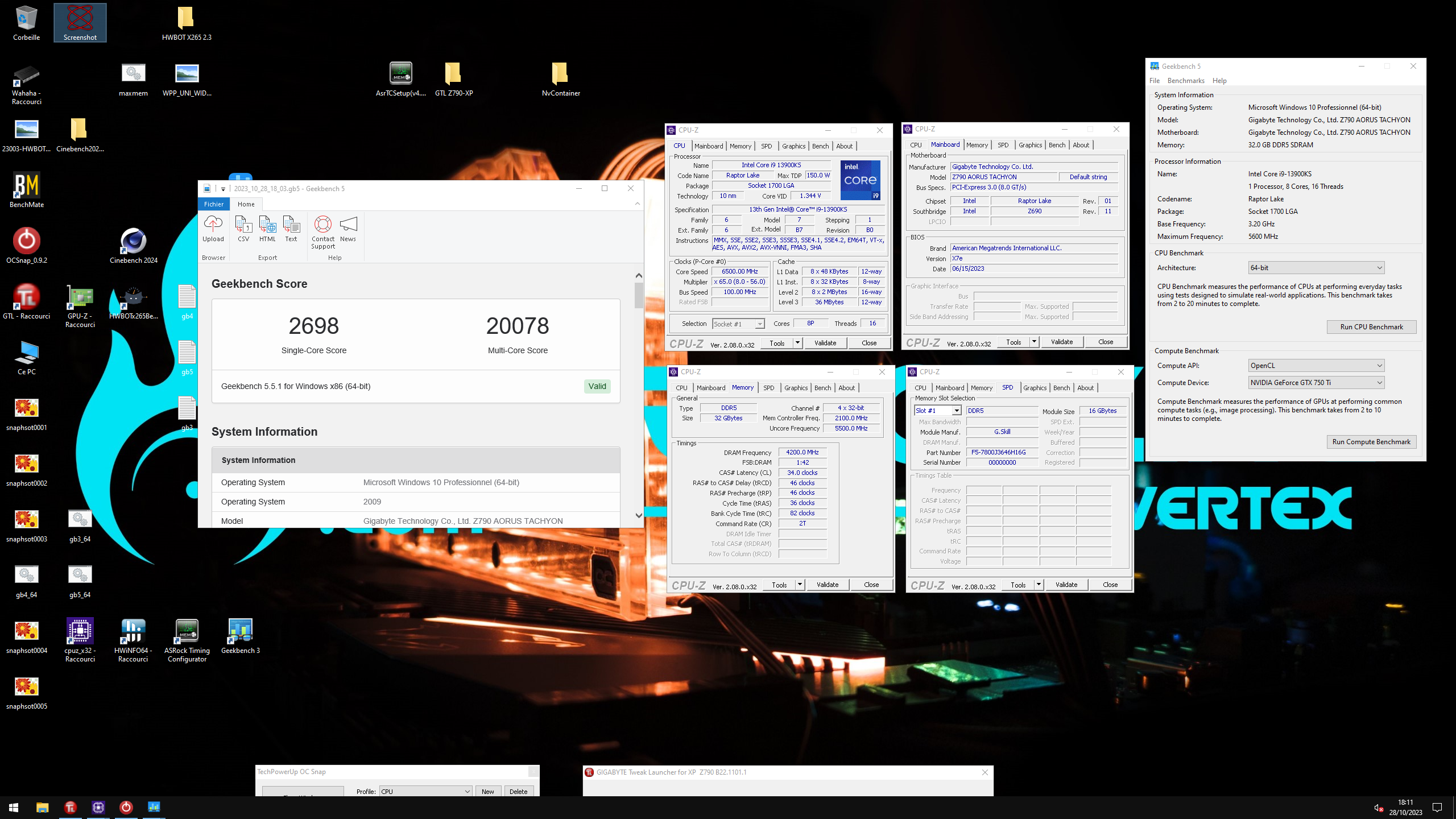Screen dimensions: 1456x819
Task: Launch cpuz_x32 Raccourci shortcut
Action: tap(80, 640)
